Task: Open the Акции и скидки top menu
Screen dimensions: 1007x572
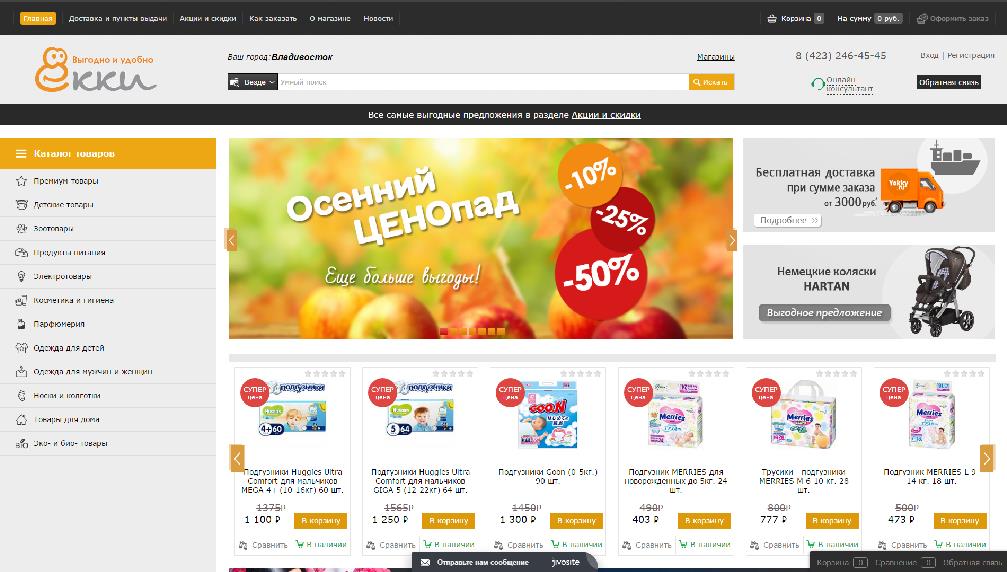Action: click(207, 19)
